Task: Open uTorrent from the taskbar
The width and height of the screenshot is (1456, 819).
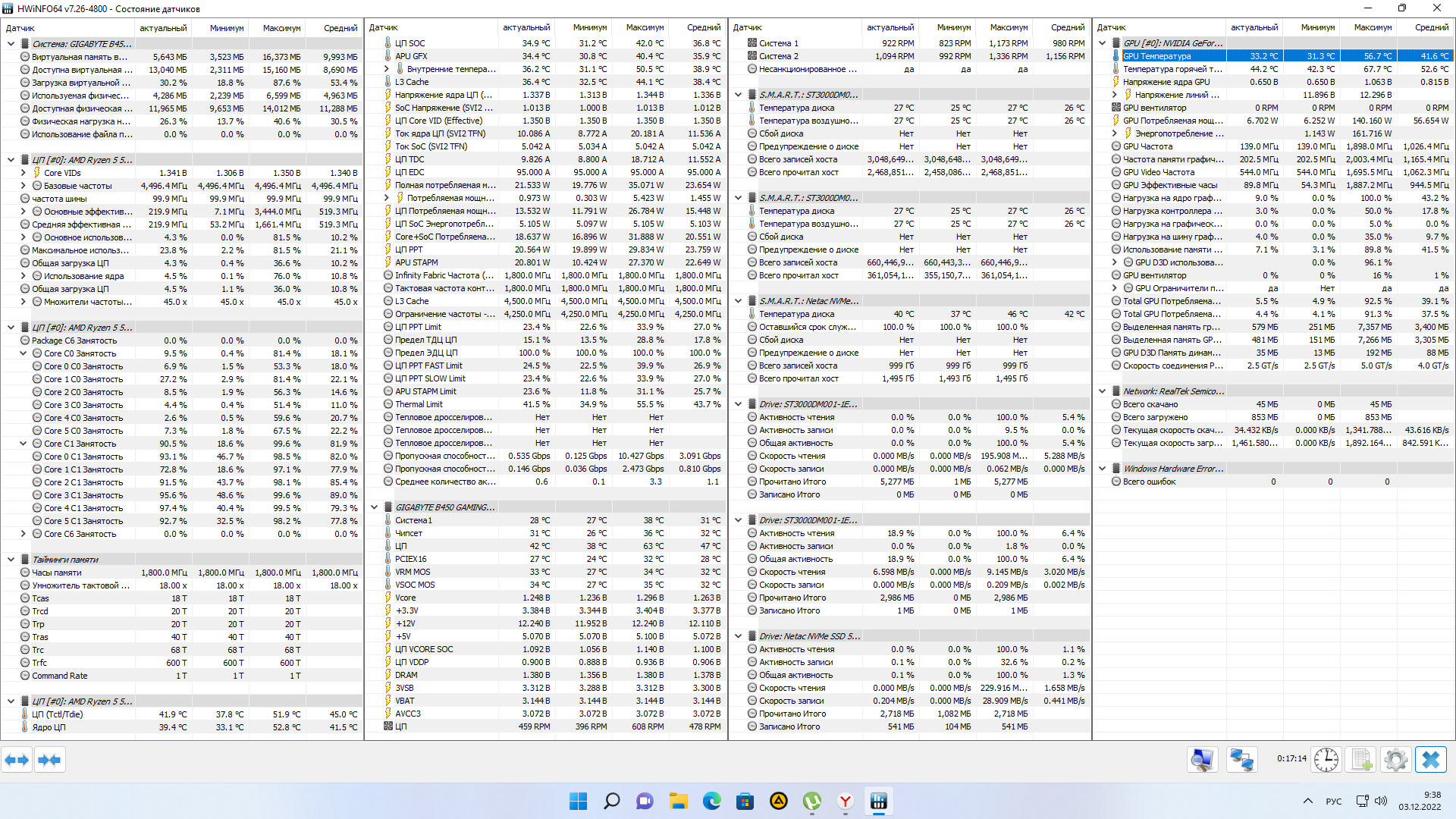Action: pos(812,801)
